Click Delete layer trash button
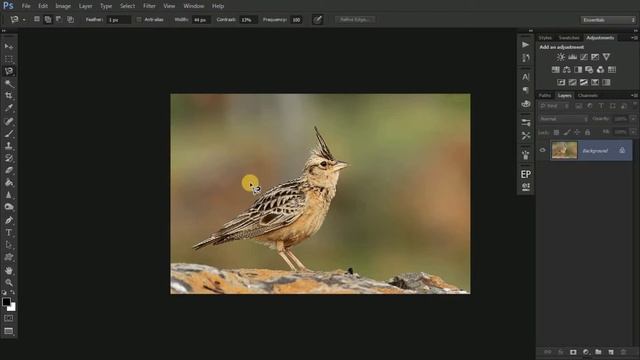 623,352
